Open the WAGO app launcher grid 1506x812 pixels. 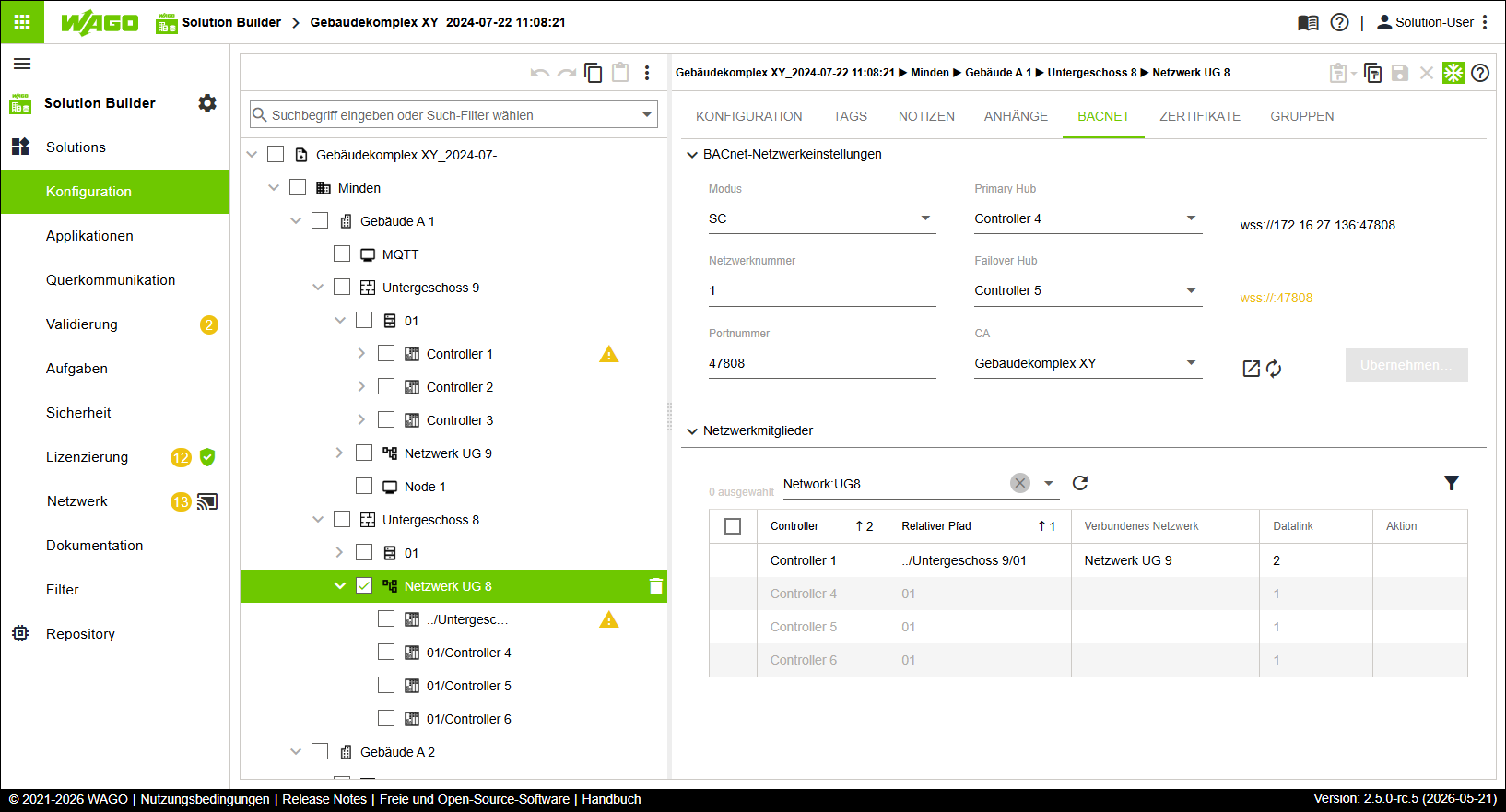pyautogui.click(x=22, y=22)
